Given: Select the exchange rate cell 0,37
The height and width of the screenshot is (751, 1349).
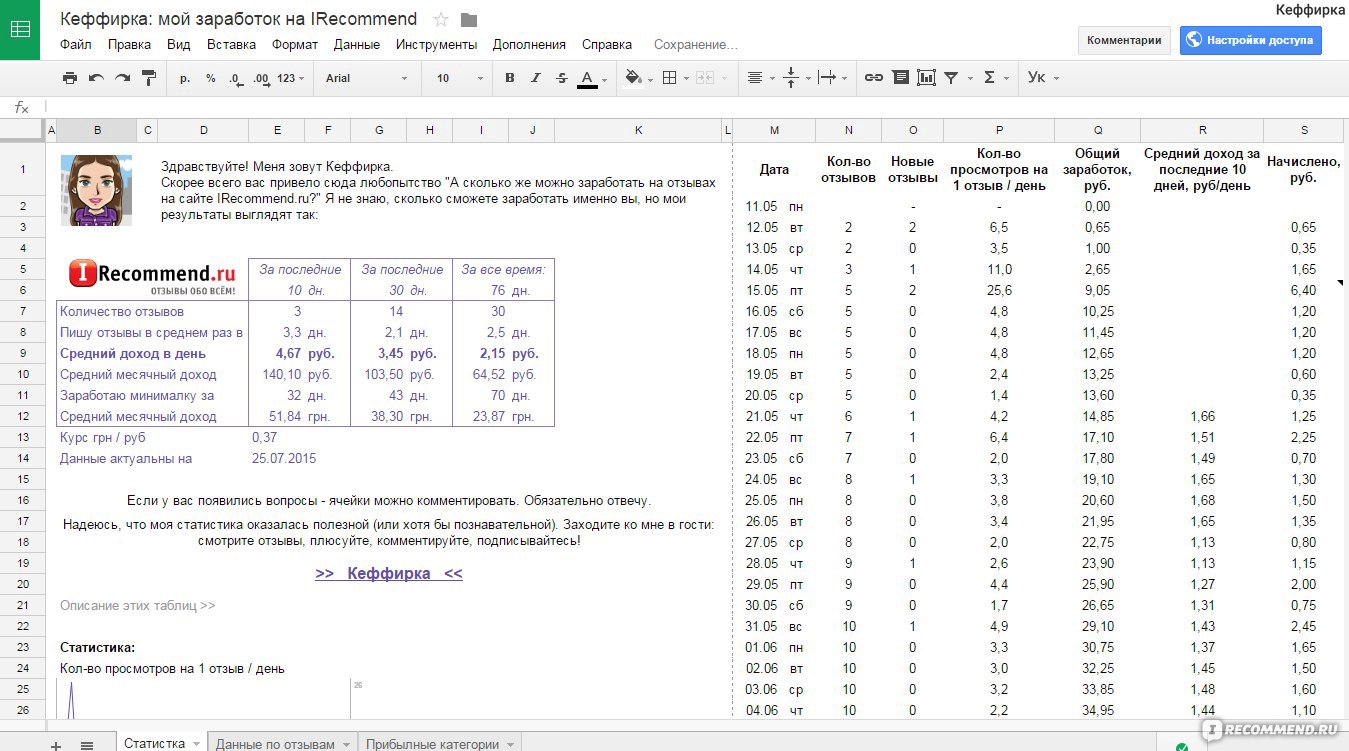Looking at the screenshot, I should pyautogui.click(x=265, y=437).
